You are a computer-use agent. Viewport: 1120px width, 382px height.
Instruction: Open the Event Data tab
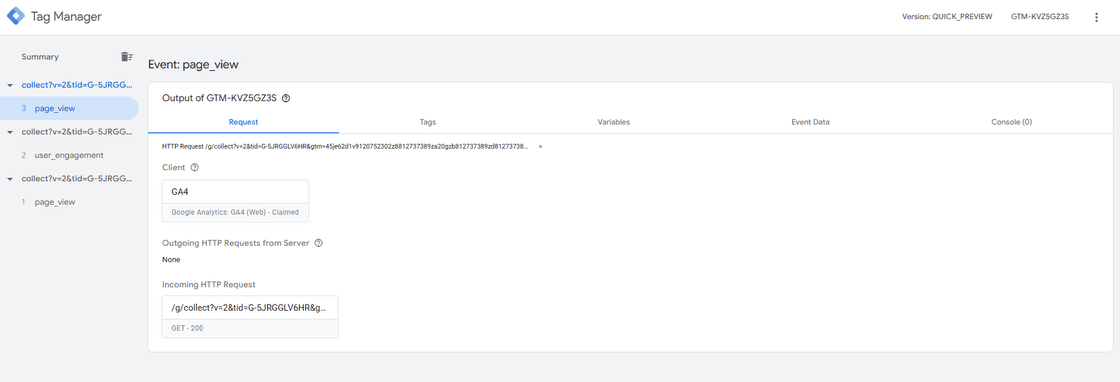tap(810, 122)
